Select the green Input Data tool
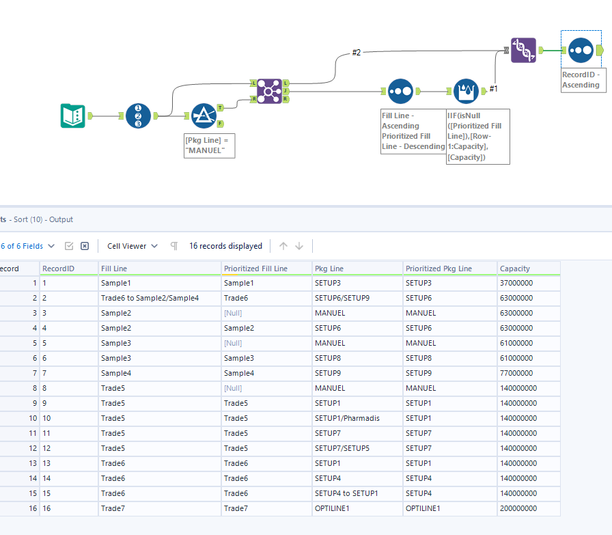 click(x=73, y=116)
